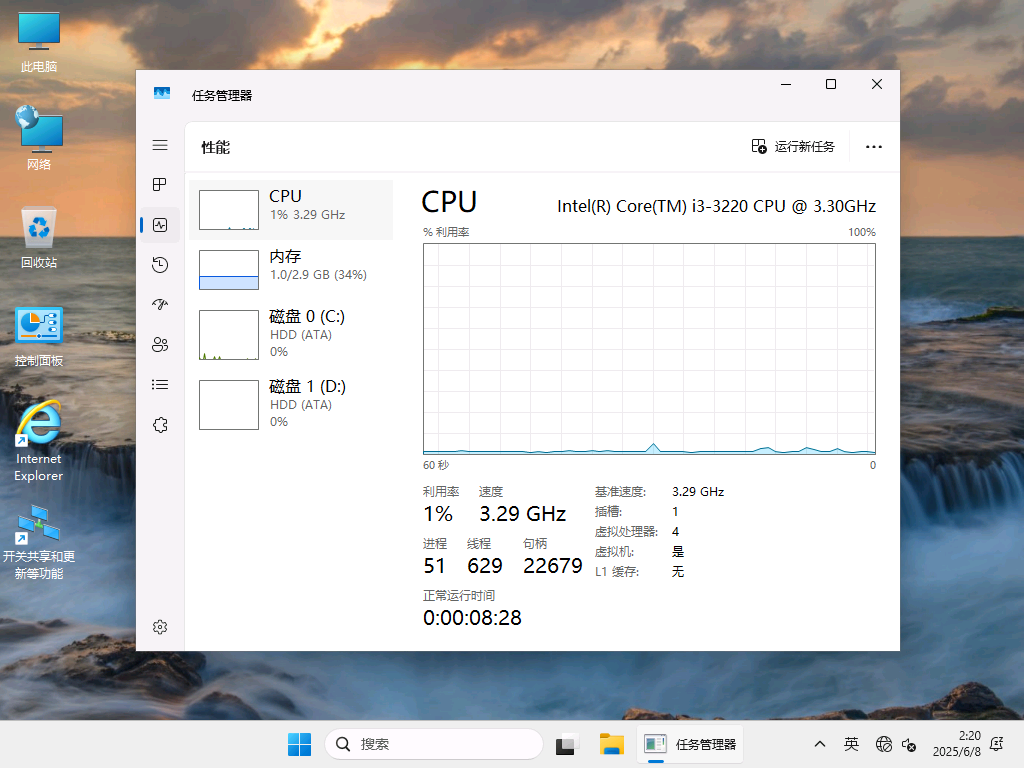This screenshot has height=768, width=1024.
Task: Select the Internet Explorer desktop shortcut
Action: click(x=39, y=441)
